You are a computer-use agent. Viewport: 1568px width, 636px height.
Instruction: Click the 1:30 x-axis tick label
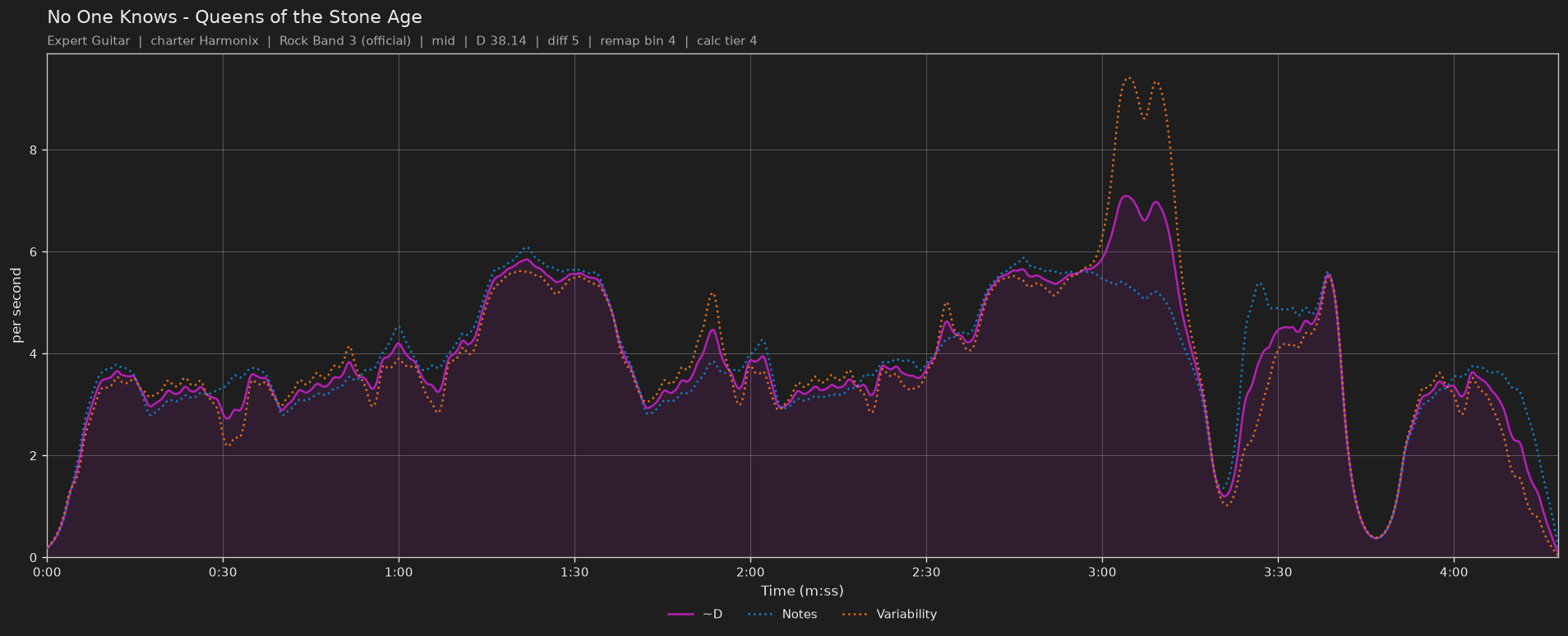click(x=574, y=572)
